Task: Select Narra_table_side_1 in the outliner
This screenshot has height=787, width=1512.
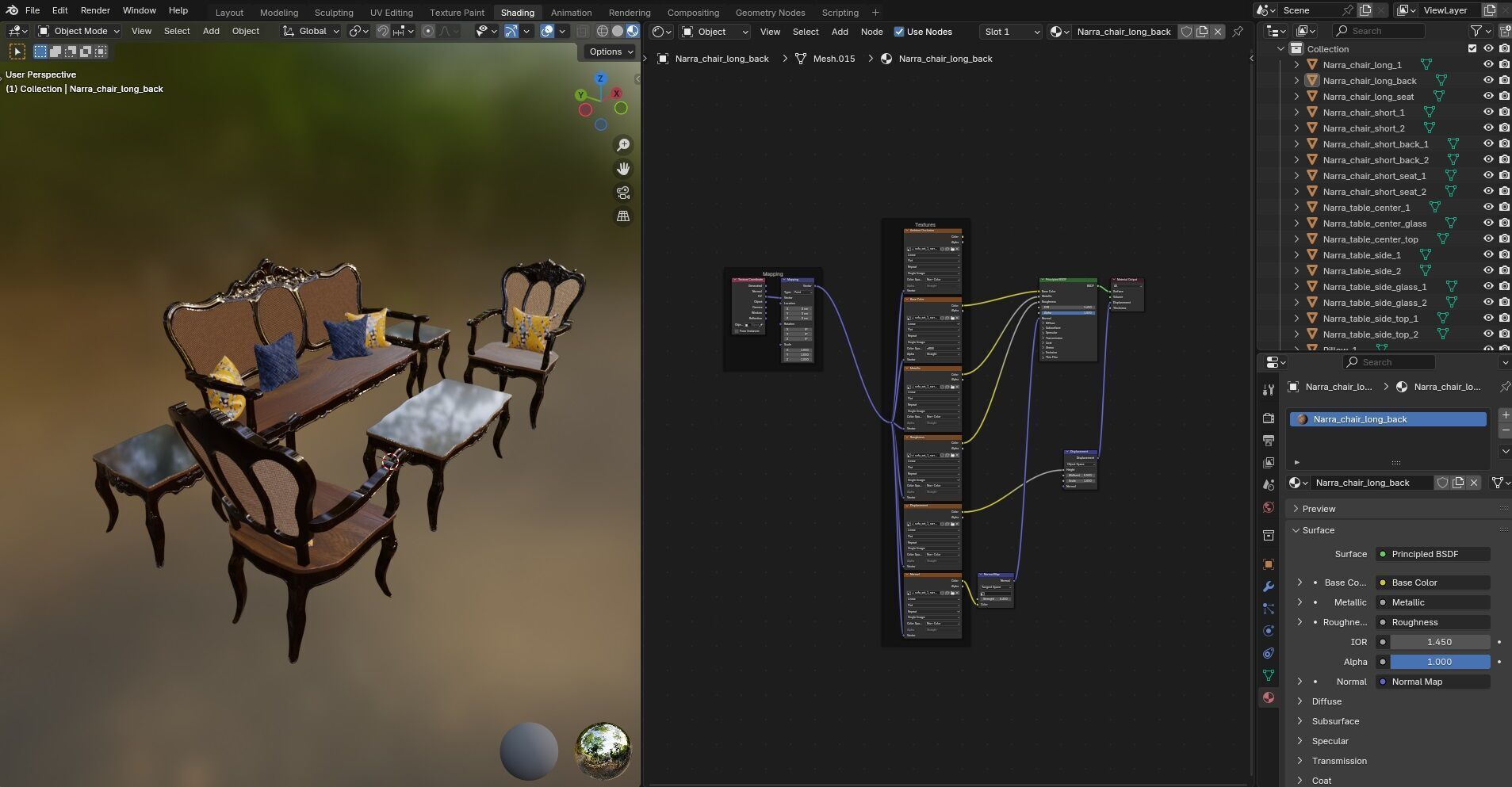Action: tap(1361, 255)
